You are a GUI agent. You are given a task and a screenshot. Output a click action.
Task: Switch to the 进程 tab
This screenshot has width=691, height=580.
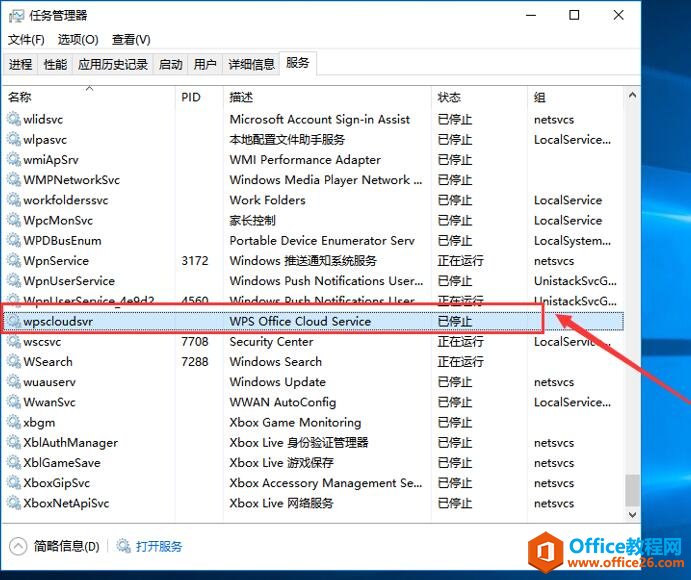click(x=20, y=65)
